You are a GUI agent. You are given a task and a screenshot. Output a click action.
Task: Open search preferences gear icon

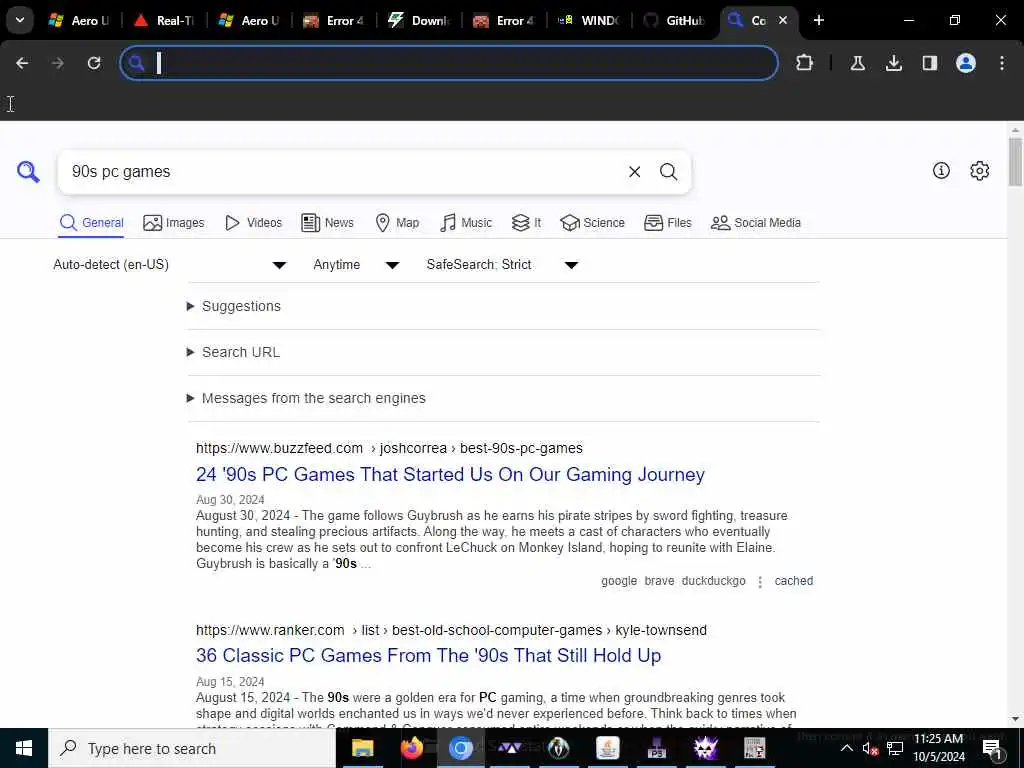click(979, 170)
